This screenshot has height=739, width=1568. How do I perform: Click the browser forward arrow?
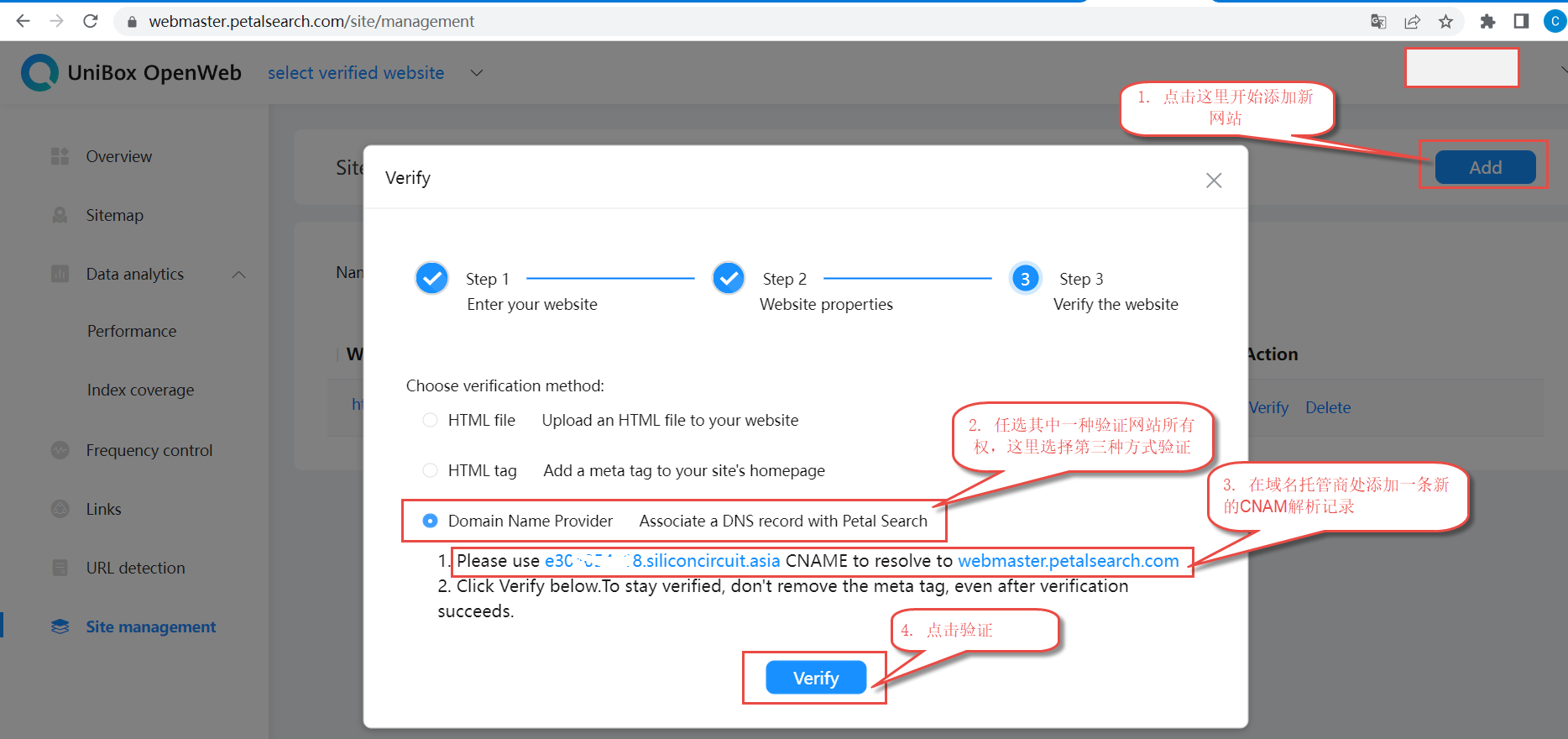(x=56, y=21)
